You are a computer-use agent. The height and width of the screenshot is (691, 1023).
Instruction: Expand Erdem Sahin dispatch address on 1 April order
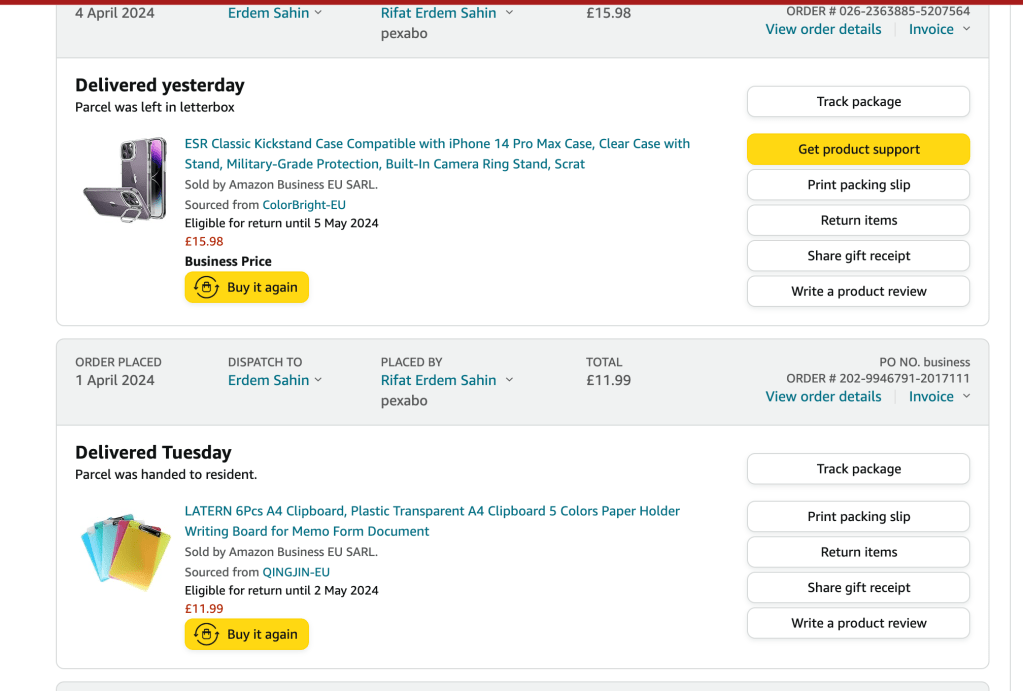tap(275, 380)
